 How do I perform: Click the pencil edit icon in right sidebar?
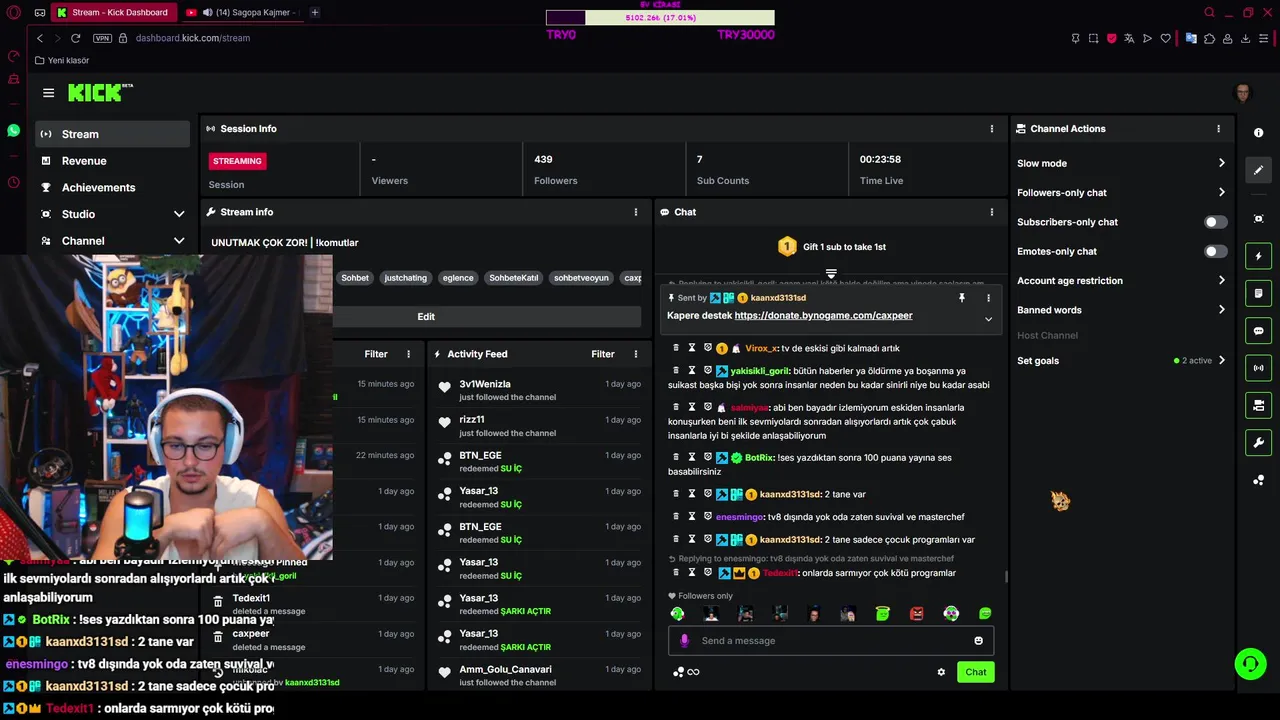coord(1258,170)
